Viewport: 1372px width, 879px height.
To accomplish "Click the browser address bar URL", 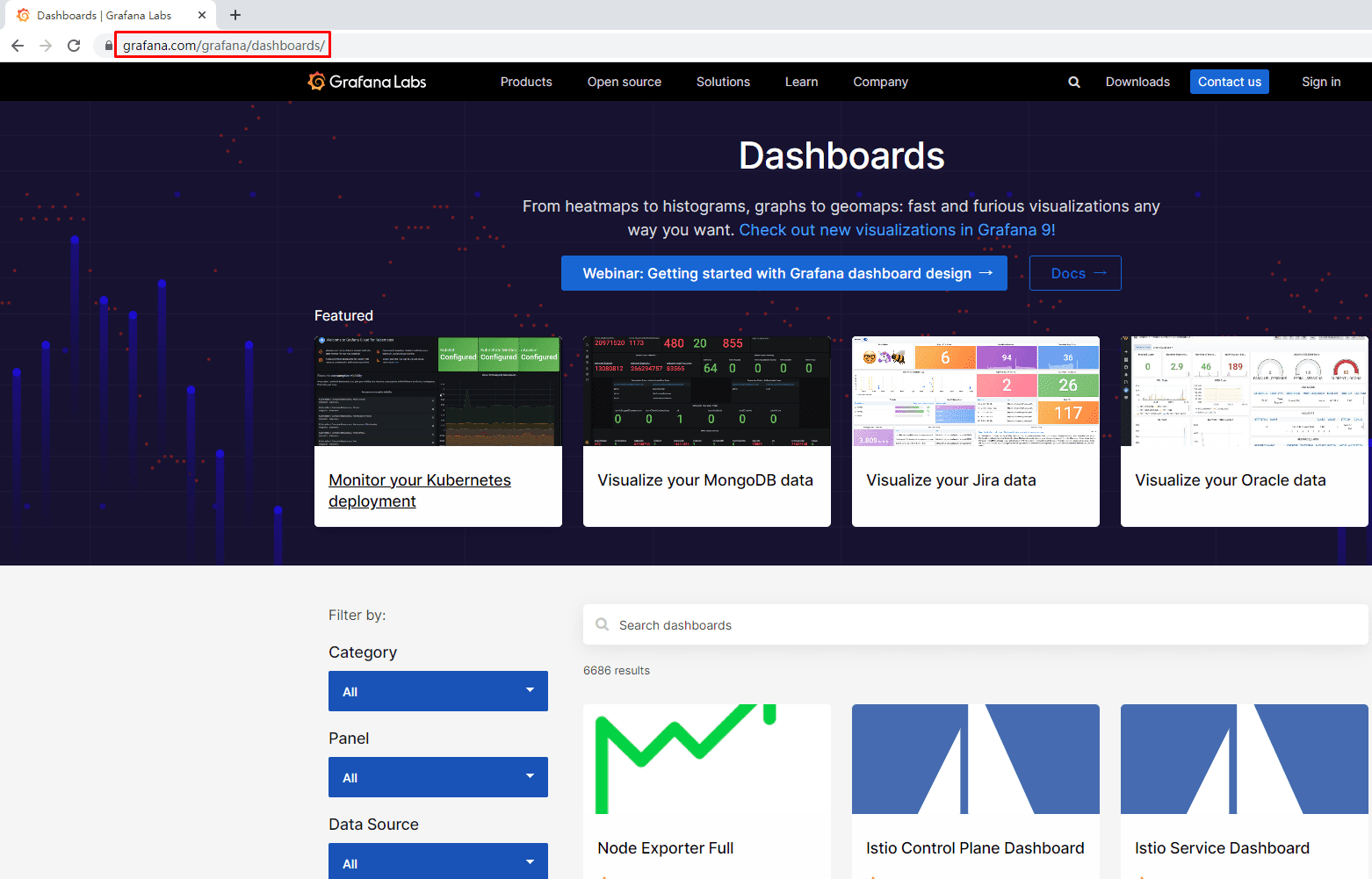I will click(x=223, y=46).
